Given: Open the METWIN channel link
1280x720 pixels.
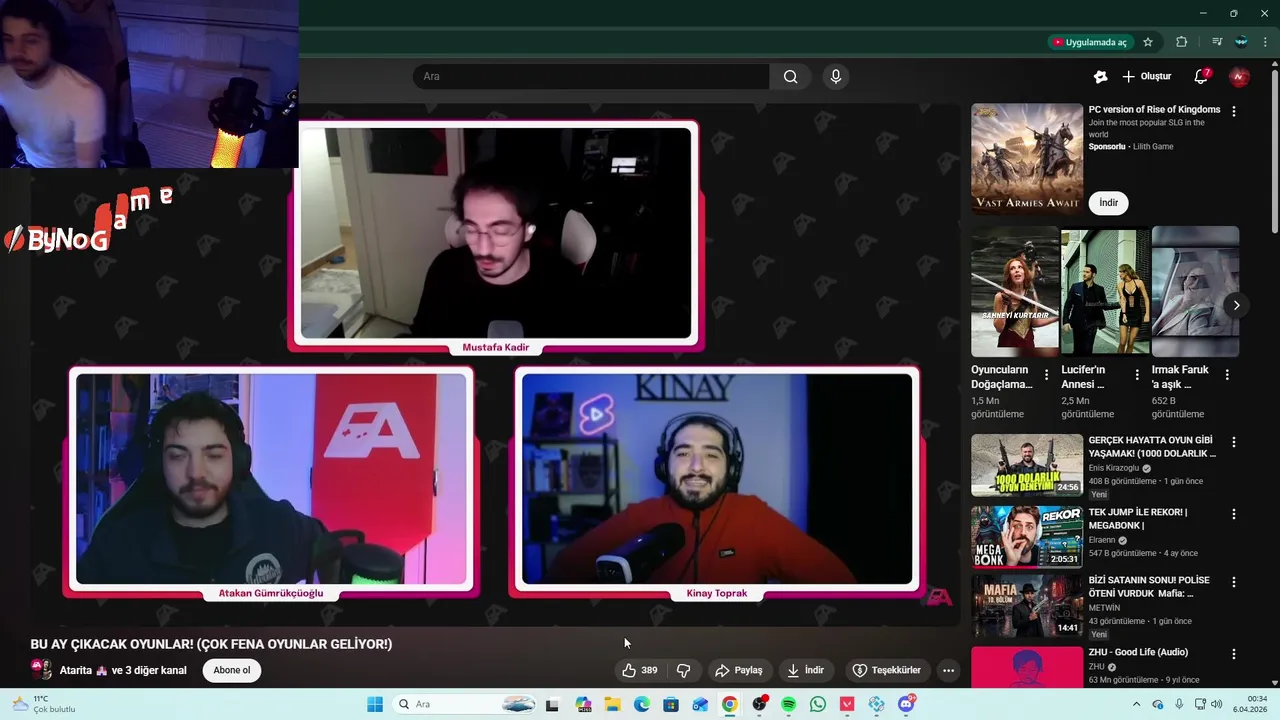Looking at the screenshot, I should (1104, 608).
